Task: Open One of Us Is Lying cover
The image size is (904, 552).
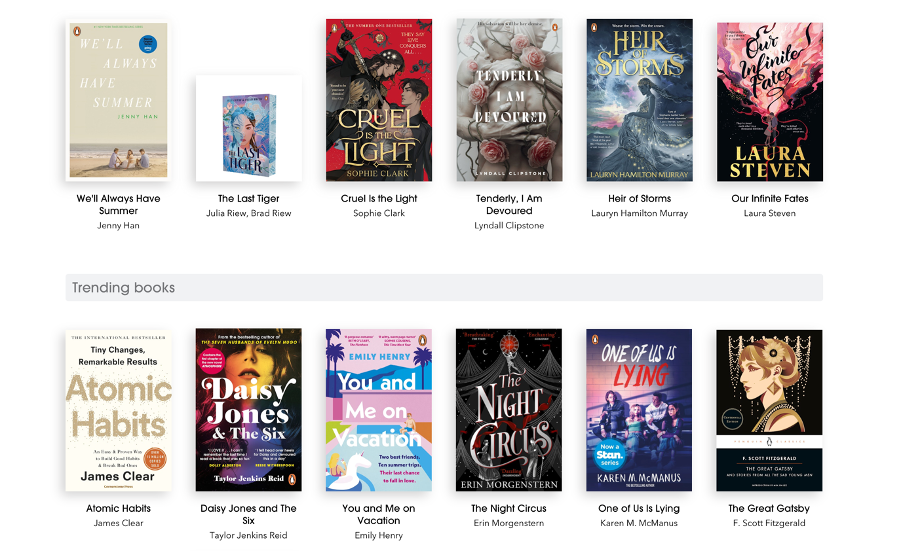Action: pyautogui.click(x=639, y=410)
